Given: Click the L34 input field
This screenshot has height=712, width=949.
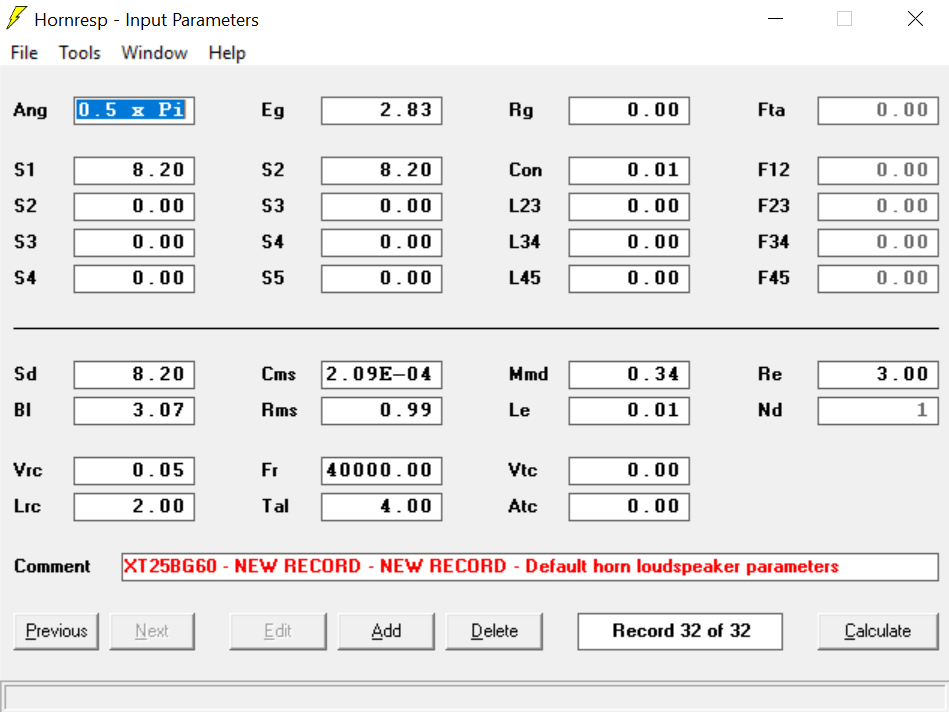Looking at the screenshot, I should (x=629, y=243).
